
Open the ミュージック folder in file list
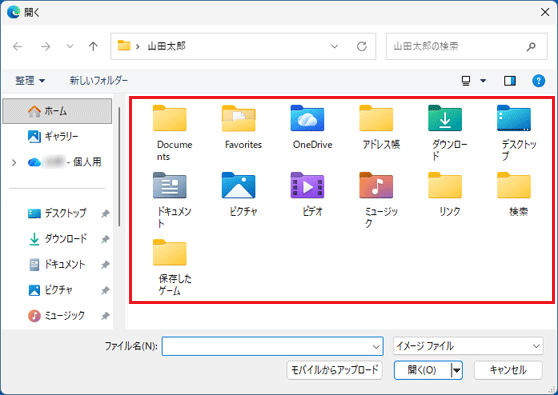[376, 186]
